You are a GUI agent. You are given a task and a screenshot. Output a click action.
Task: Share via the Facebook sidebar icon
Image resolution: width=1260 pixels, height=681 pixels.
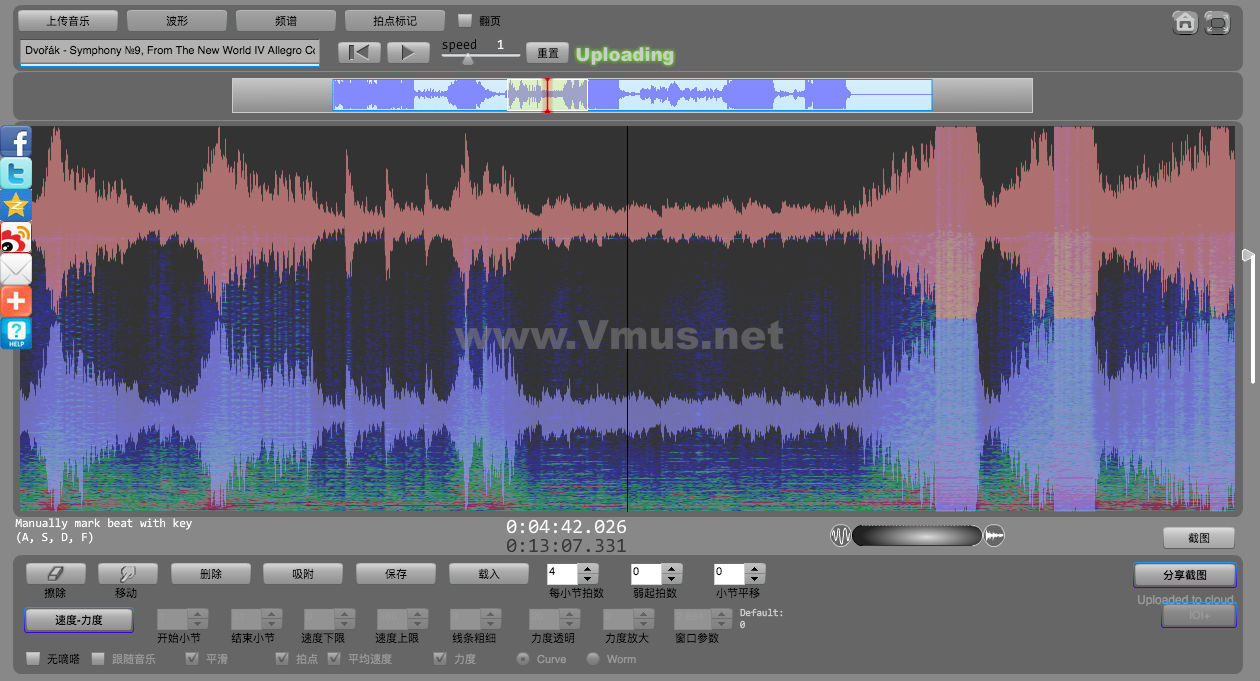(x=16, y=141)
